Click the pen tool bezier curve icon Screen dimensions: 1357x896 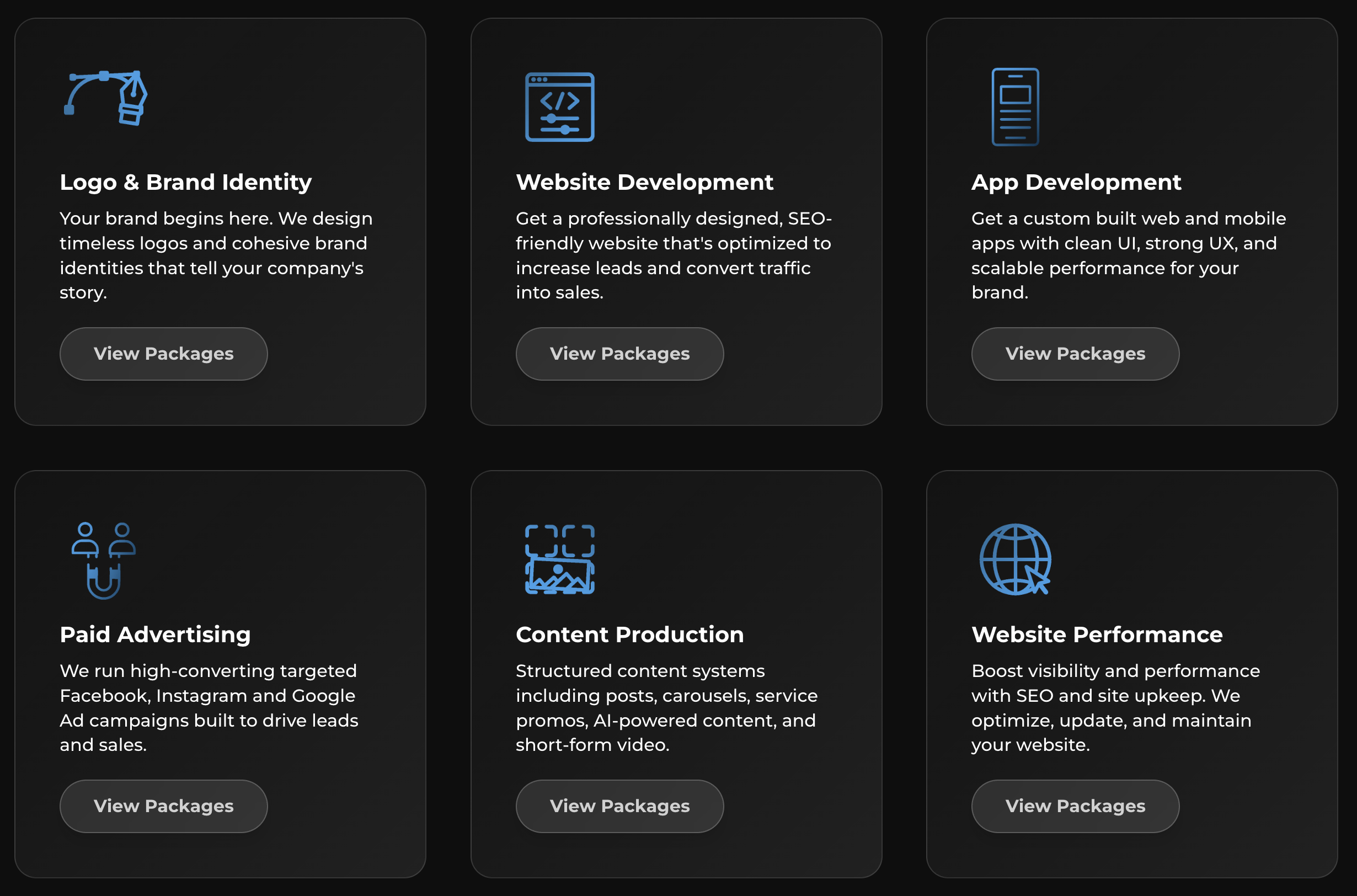[105, 98]
